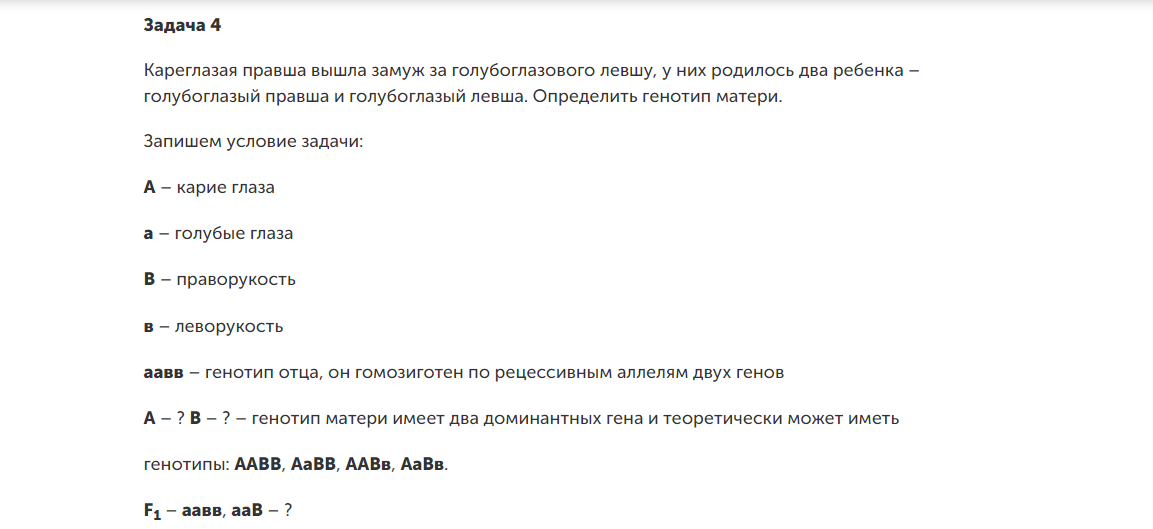
Task: Click the word "праворукость"
Action: (x=236, y=279)
